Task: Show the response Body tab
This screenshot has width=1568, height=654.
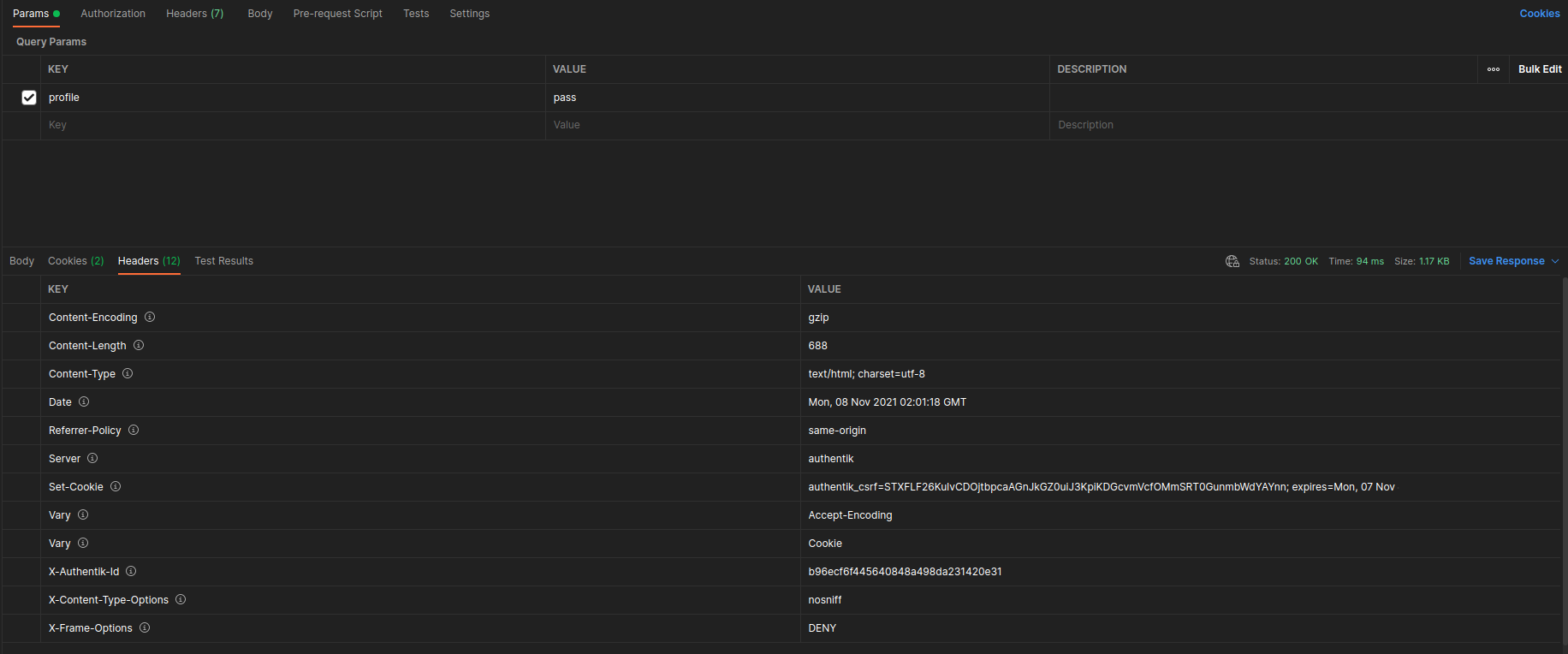Action: 22,261
